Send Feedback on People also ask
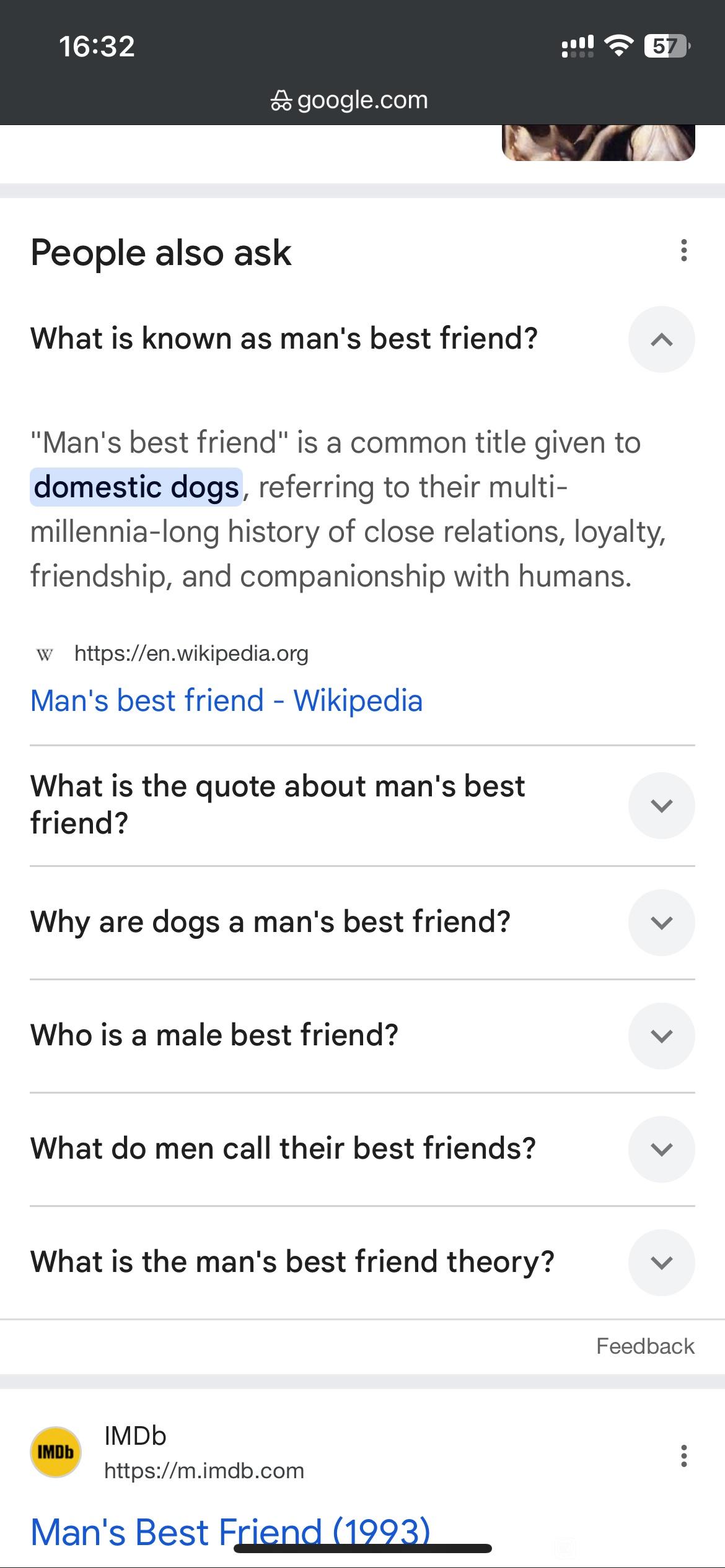The width and height of the screenshot is (725, 1568). click(645, 1346)
